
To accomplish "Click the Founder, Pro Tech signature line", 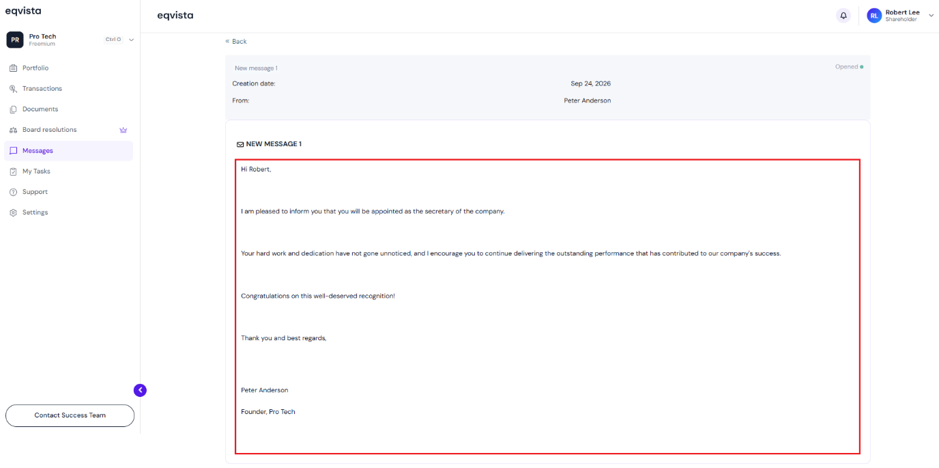I will [x=268, y=412].
